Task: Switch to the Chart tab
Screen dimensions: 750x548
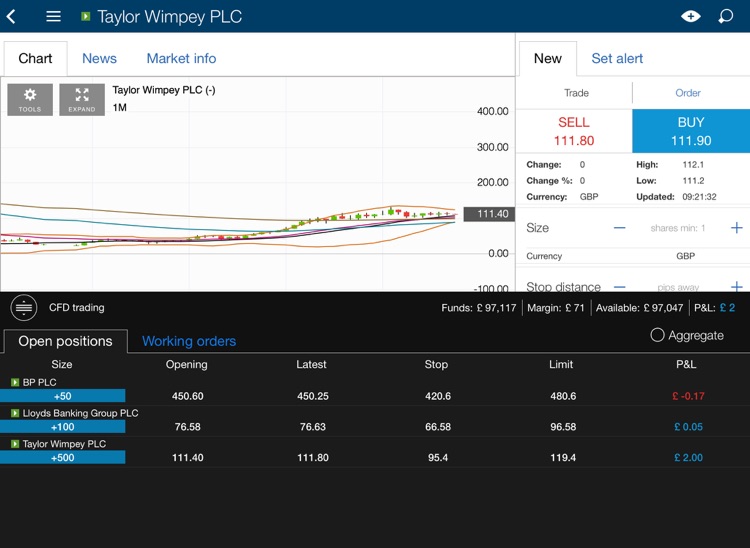Action: point(35,58)
